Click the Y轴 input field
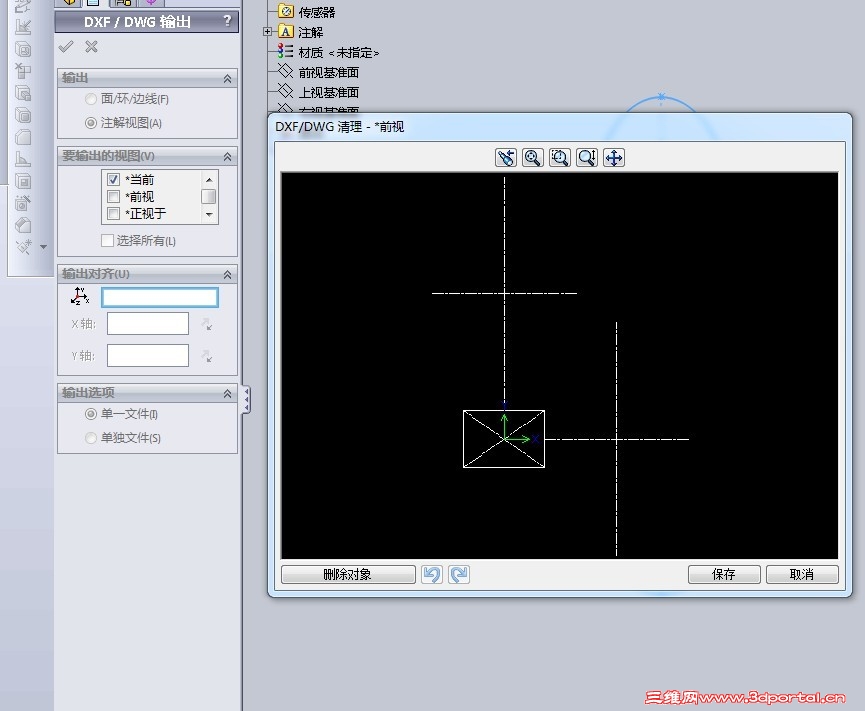 point(148,356)
